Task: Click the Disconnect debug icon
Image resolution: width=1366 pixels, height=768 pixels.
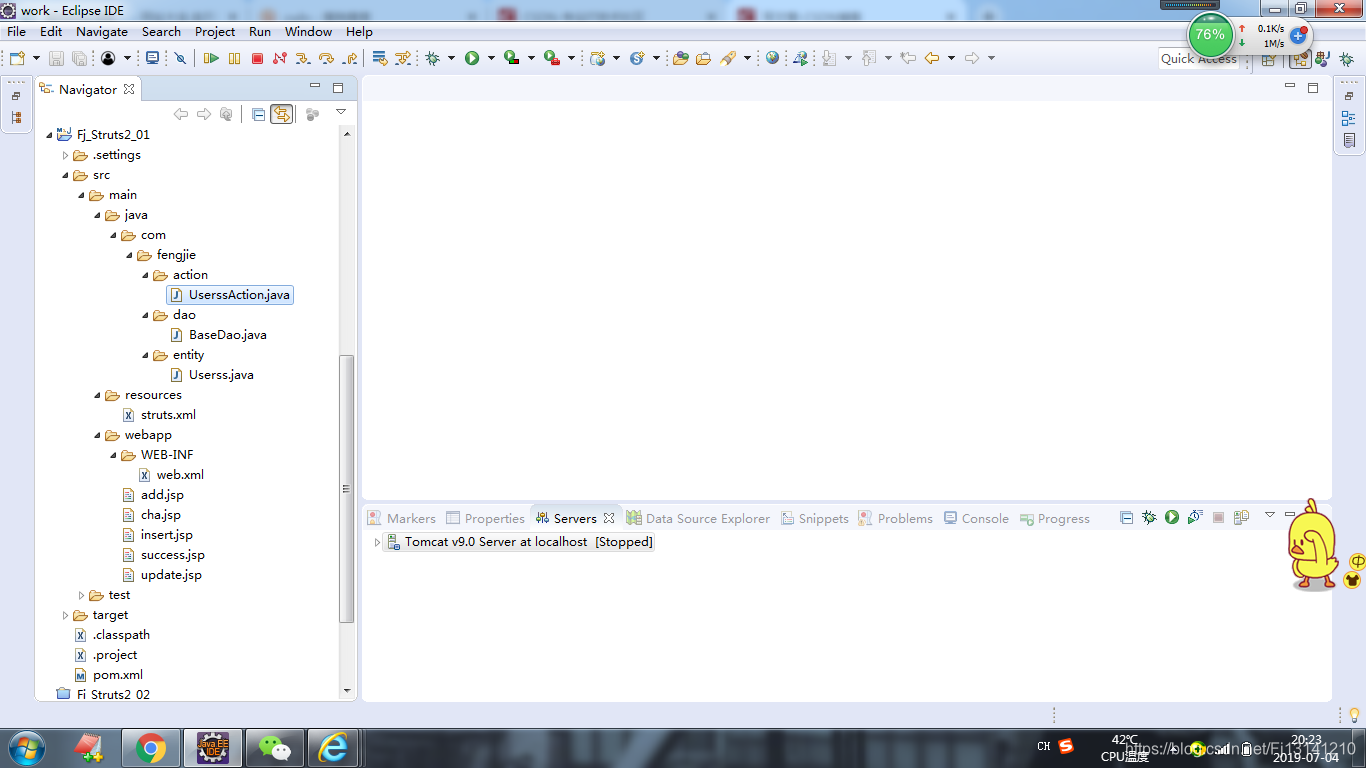Action: (x=280, y=59)
